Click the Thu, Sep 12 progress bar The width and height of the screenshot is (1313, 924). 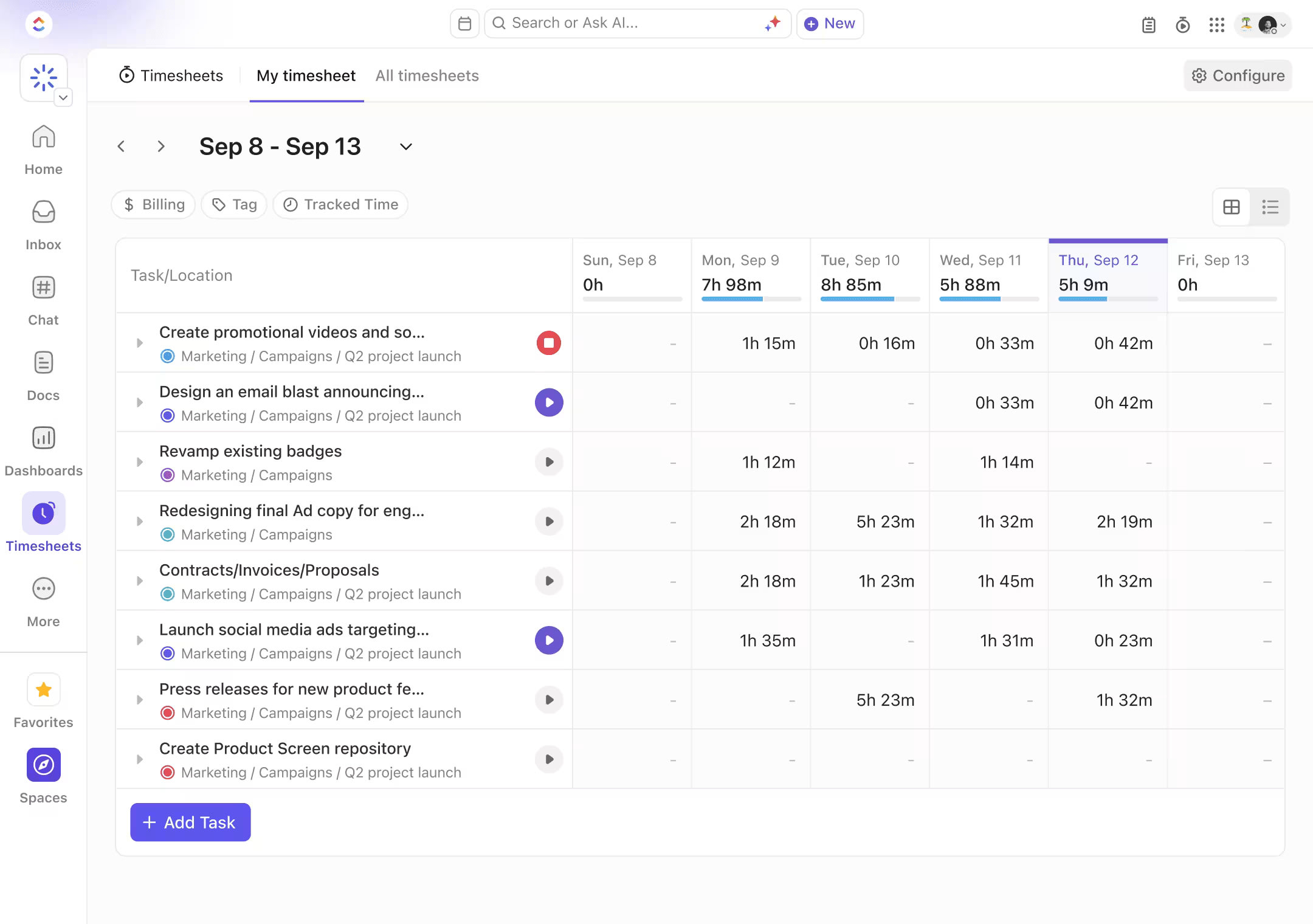point(1107,299)
